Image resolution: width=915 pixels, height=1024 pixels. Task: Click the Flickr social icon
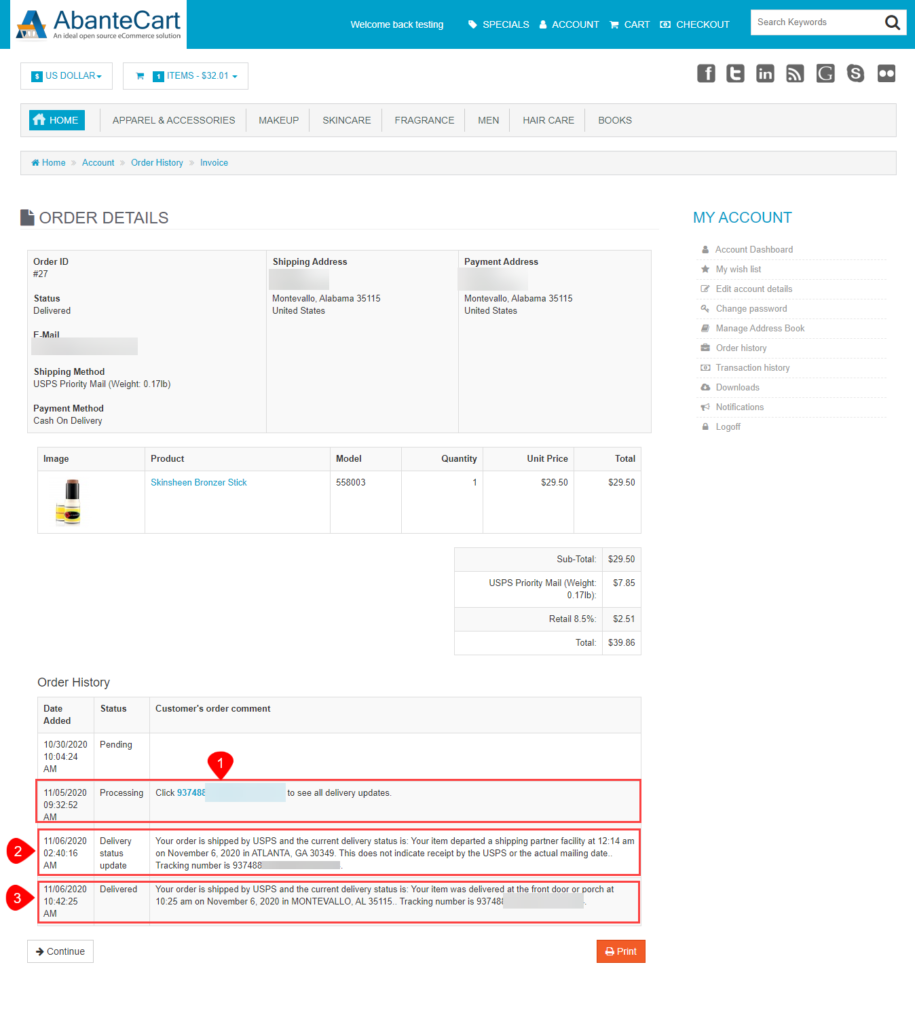(x=886, y=73)
